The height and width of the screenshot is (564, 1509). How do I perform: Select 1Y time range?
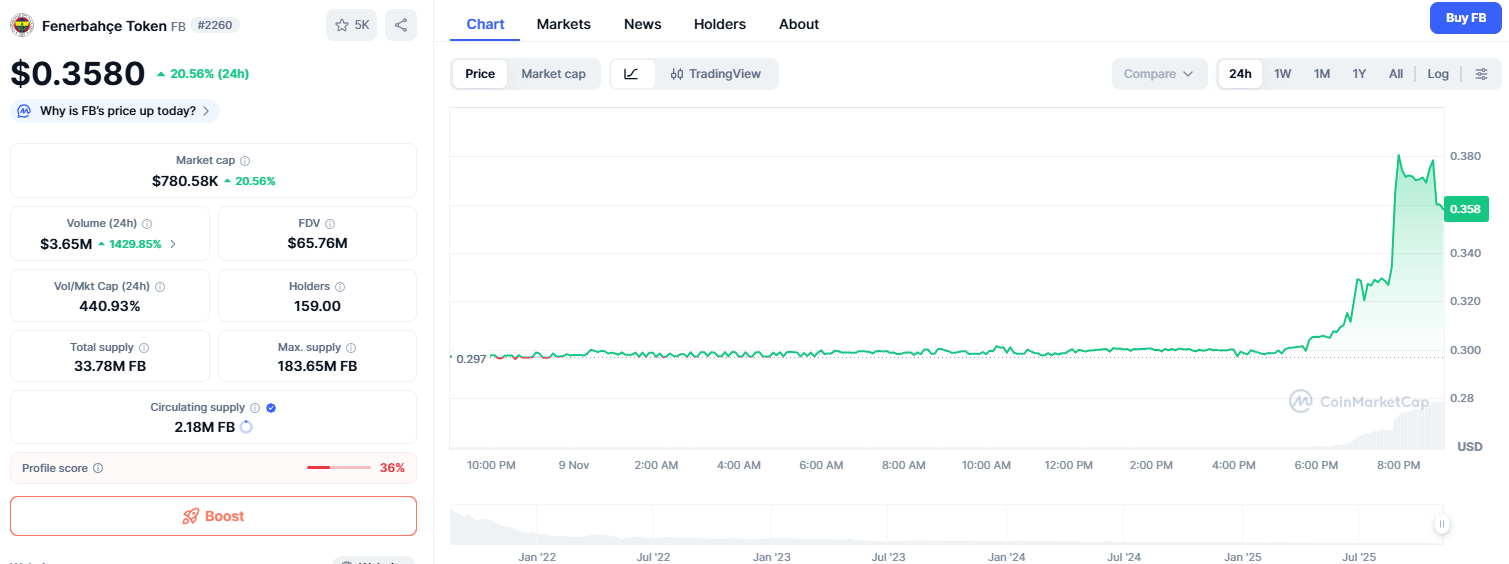pyautogui.click(x=1359, y=74)
